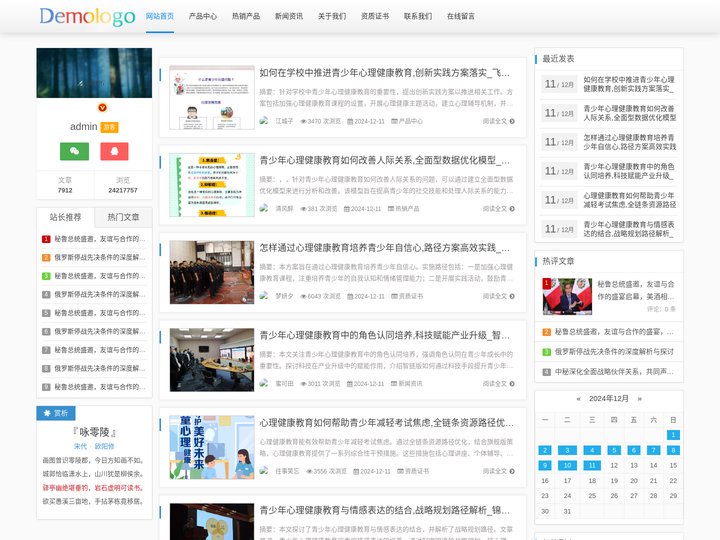Image resolution: width=720 pixels, height=540 pixels.
Task: Open 关于我们 navigation item
Action: (x=332, y=16)
